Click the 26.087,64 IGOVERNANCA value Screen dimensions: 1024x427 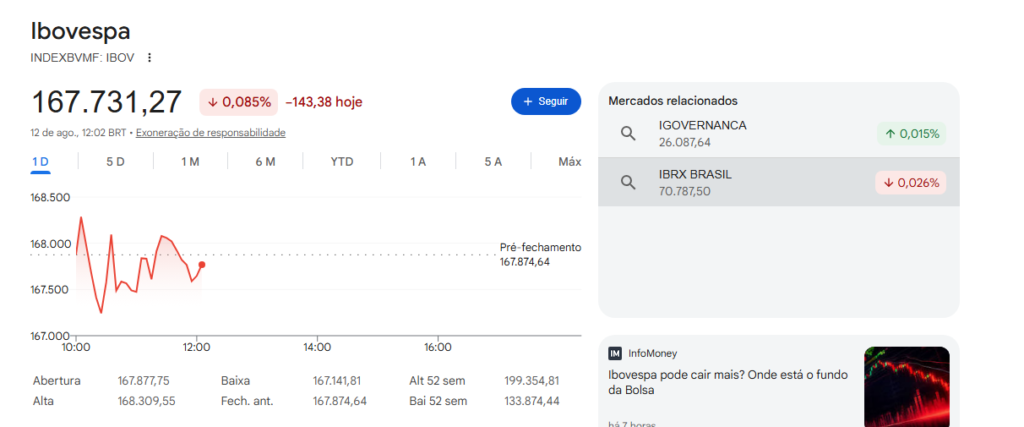pos(685,142)
